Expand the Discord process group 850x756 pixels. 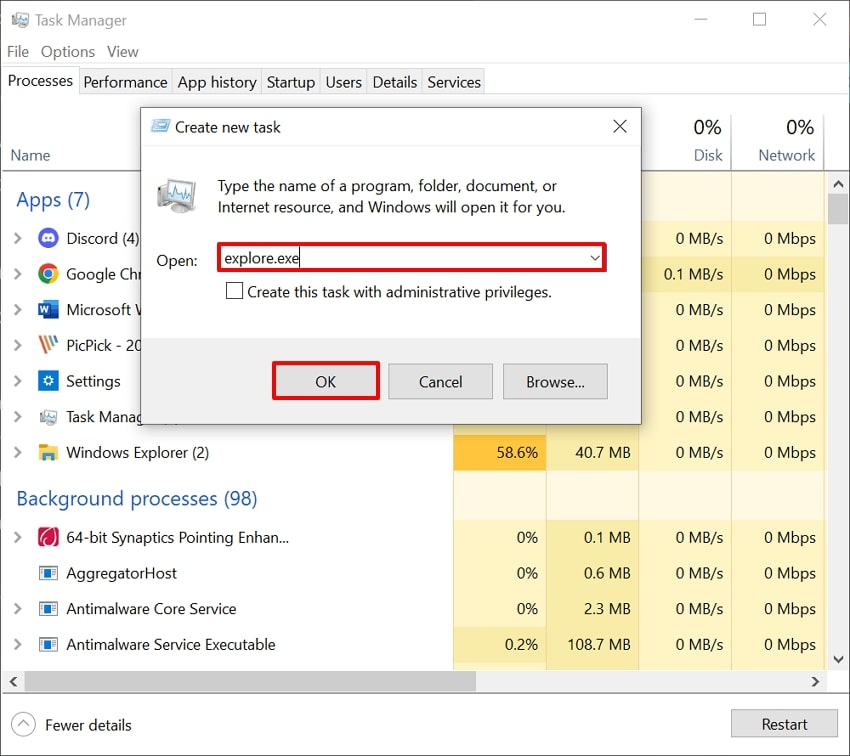[x=20, y=238]
